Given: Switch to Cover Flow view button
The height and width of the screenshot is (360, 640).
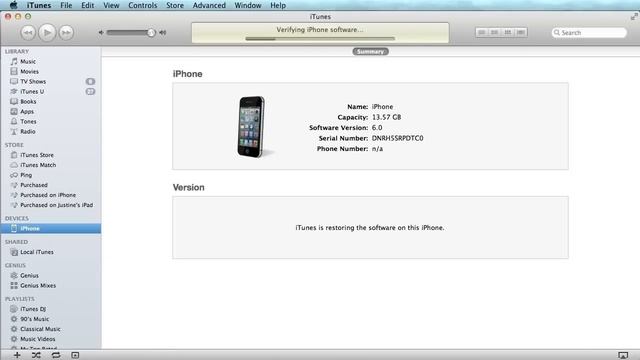Looking at the screenshot, I should click(x=521, y=32).
